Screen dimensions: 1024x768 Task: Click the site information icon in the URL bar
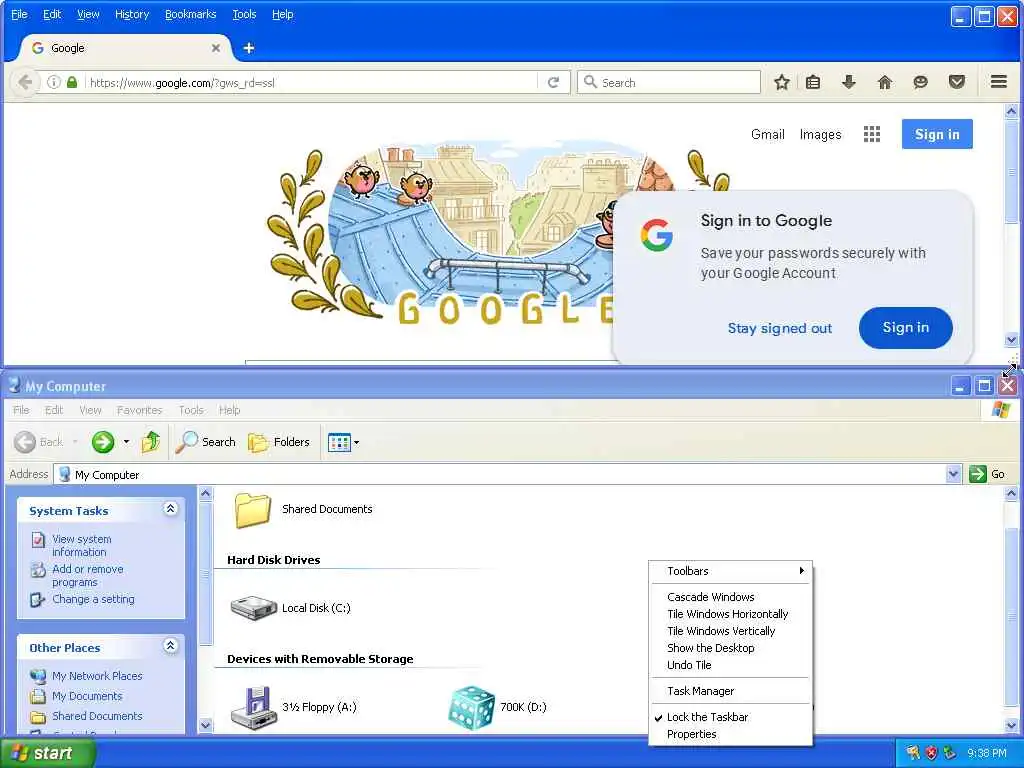[54, 82]
